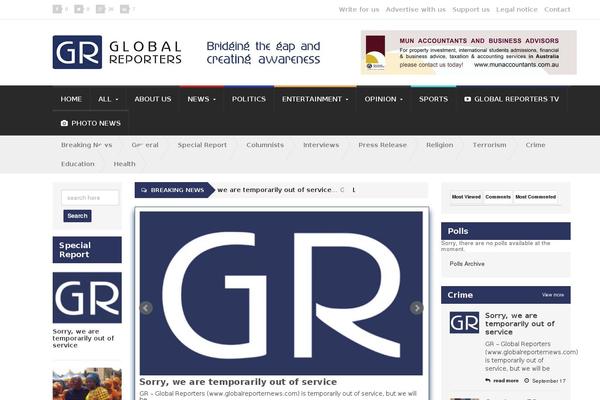Viewport: 600px width, 400px height.
Task: Click the Advertise with us link
Action: coord(416,10)
